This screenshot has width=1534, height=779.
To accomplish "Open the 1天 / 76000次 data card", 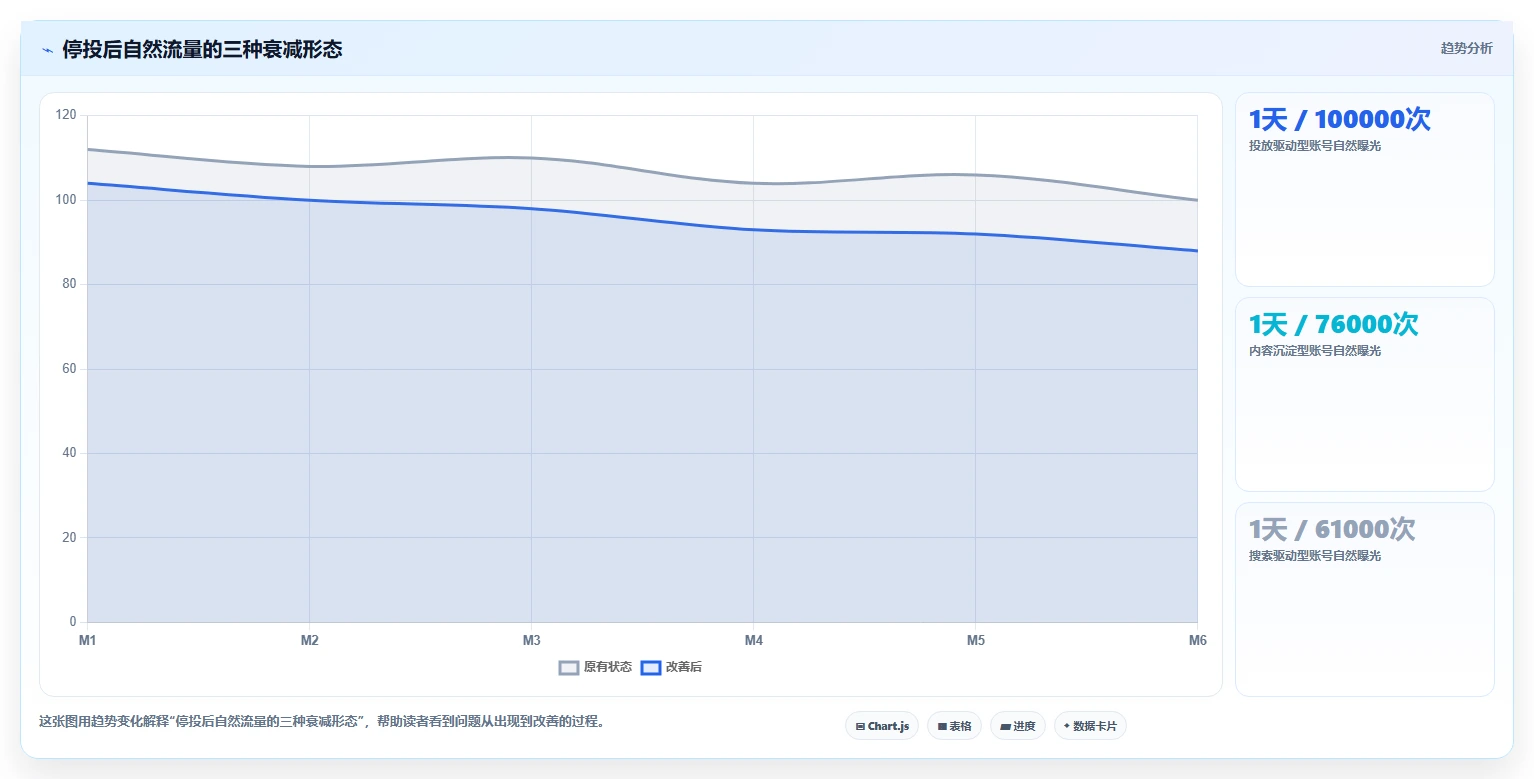I will click(1365, 394).
